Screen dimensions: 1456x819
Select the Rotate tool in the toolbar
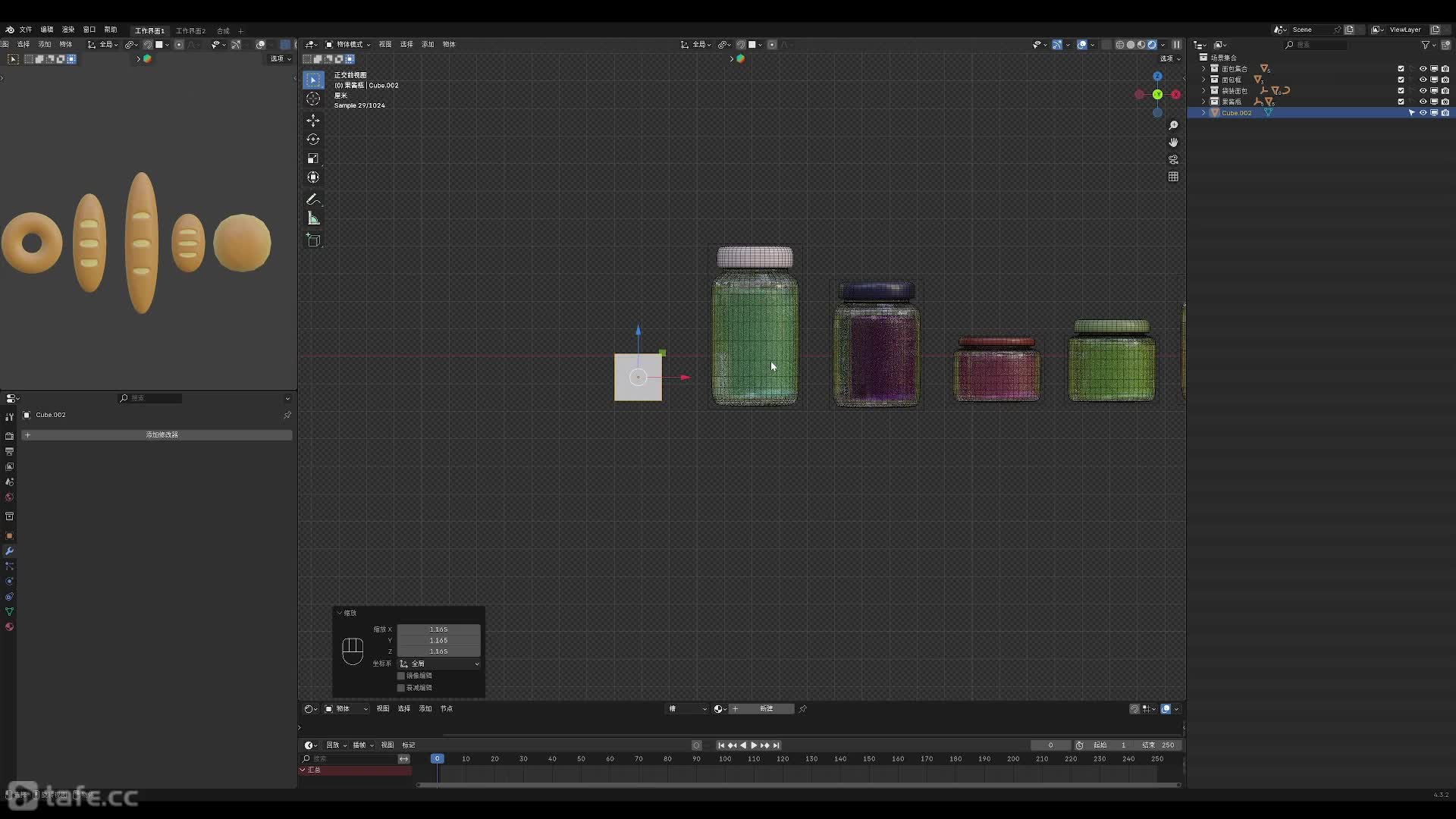click(313, 140)
